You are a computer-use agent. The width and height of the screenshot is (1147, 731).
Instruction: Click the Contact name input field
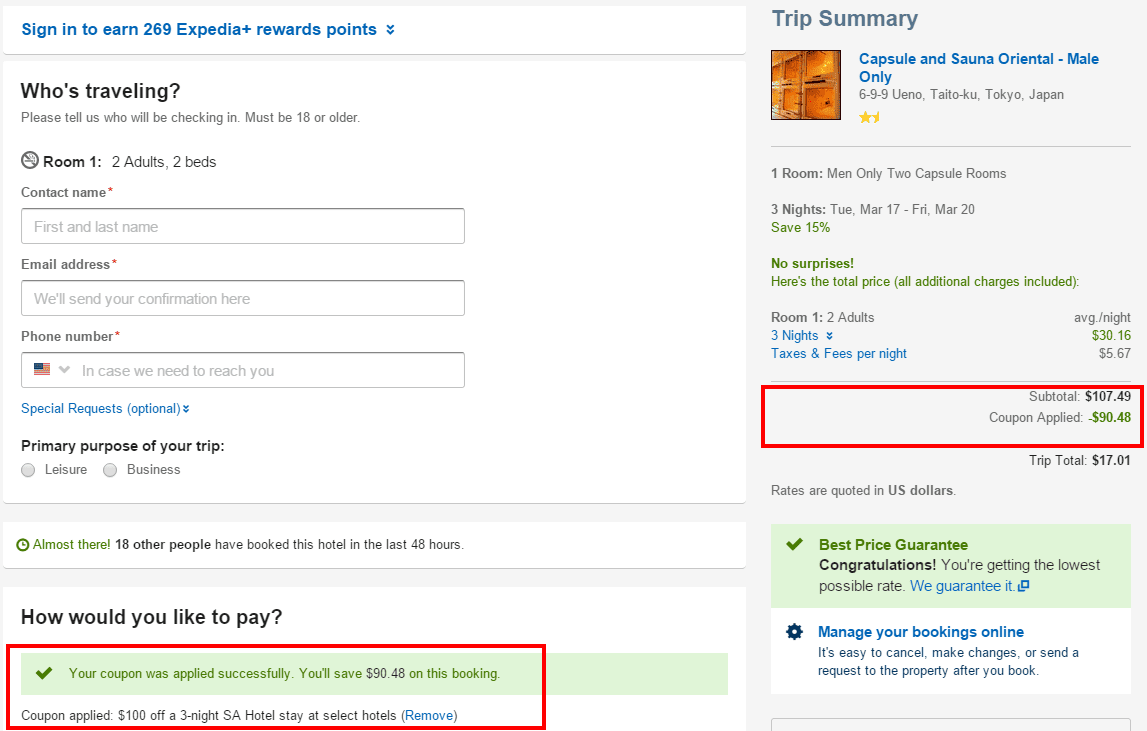coord(243,226)
